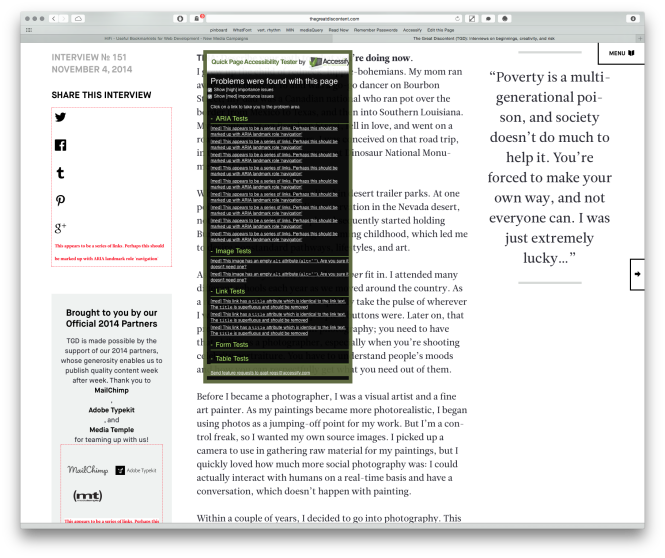Screen dimensions: 665x558
Task: Open the bookmarks grid icon in favorites bar
Action: [x=29, y=30]
